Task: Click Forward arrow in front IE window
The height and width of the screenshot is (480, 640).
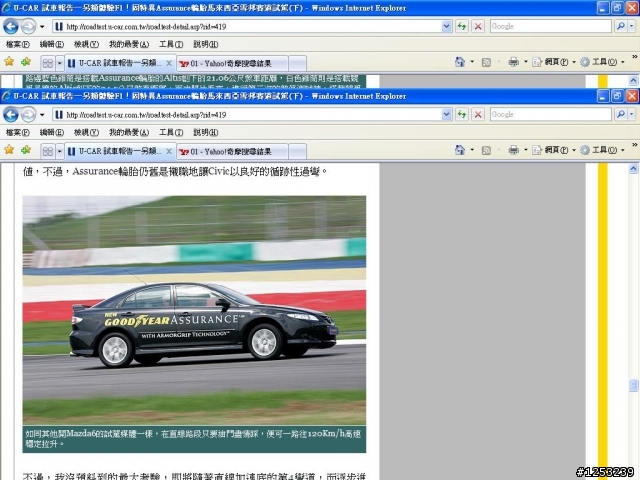Action: pos(28,115)
